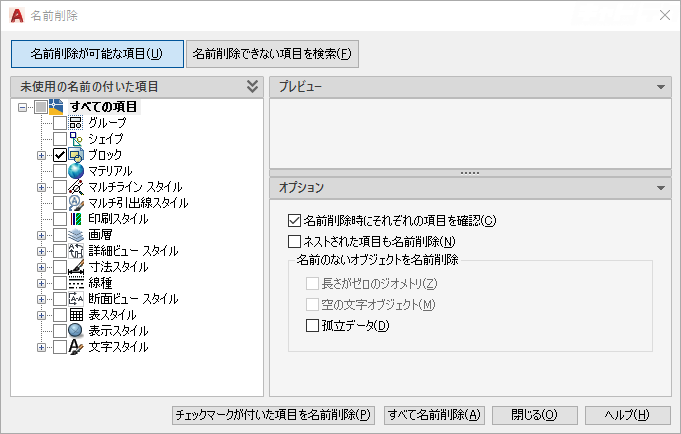This screenshot has width=681, height=434.
Task: Click the preview/options splitter grip dots
Action: click(470, 173)
